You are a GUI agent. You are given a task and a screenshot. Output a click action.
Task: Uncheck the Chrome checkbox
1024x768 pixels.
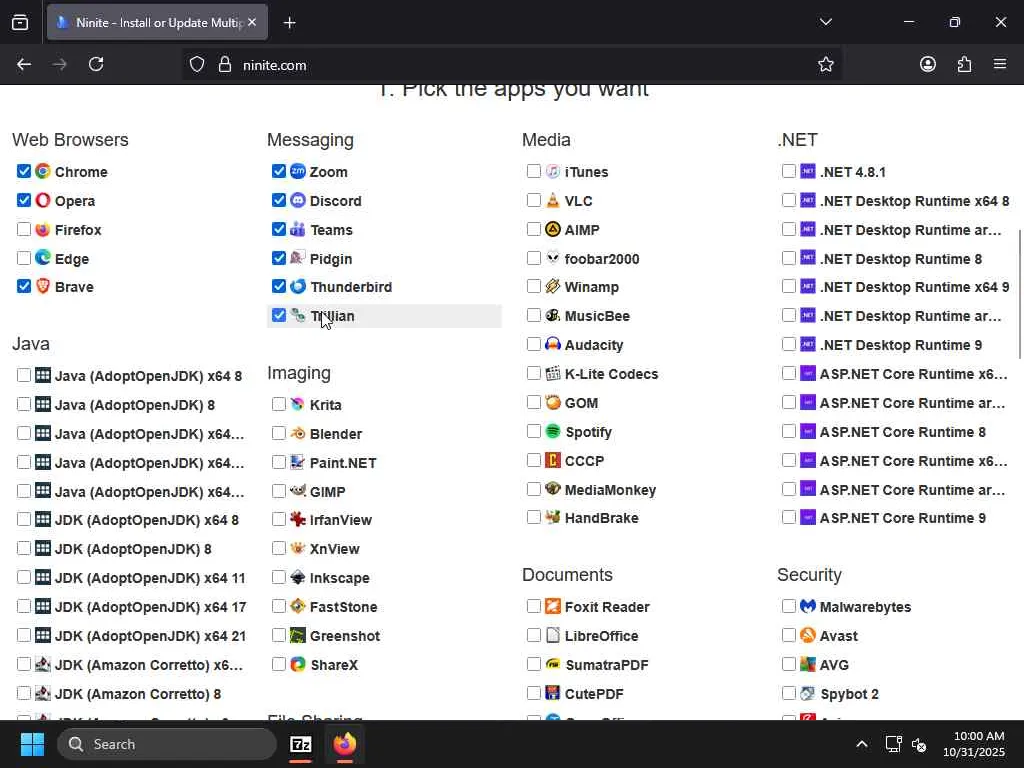point(24,171)
